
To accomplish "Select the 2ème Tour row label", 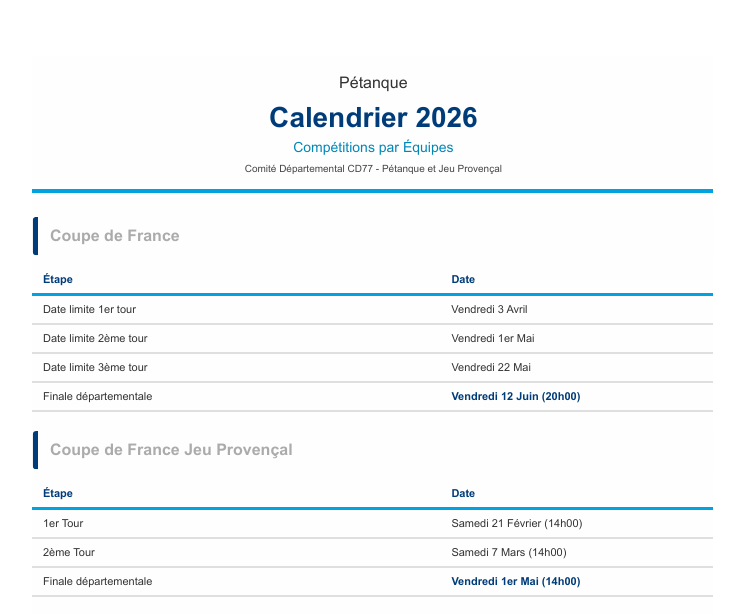I will click(x=69, y=552).
